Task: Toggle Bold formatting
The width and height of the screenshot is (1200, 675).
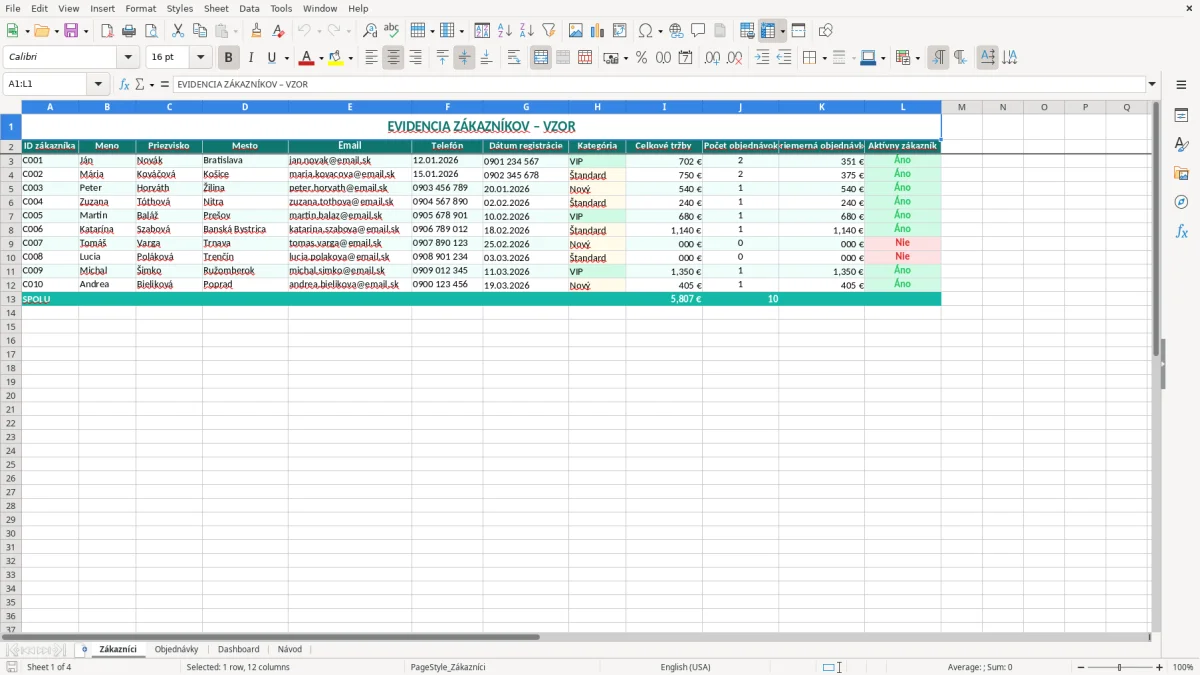Action: 229,58
